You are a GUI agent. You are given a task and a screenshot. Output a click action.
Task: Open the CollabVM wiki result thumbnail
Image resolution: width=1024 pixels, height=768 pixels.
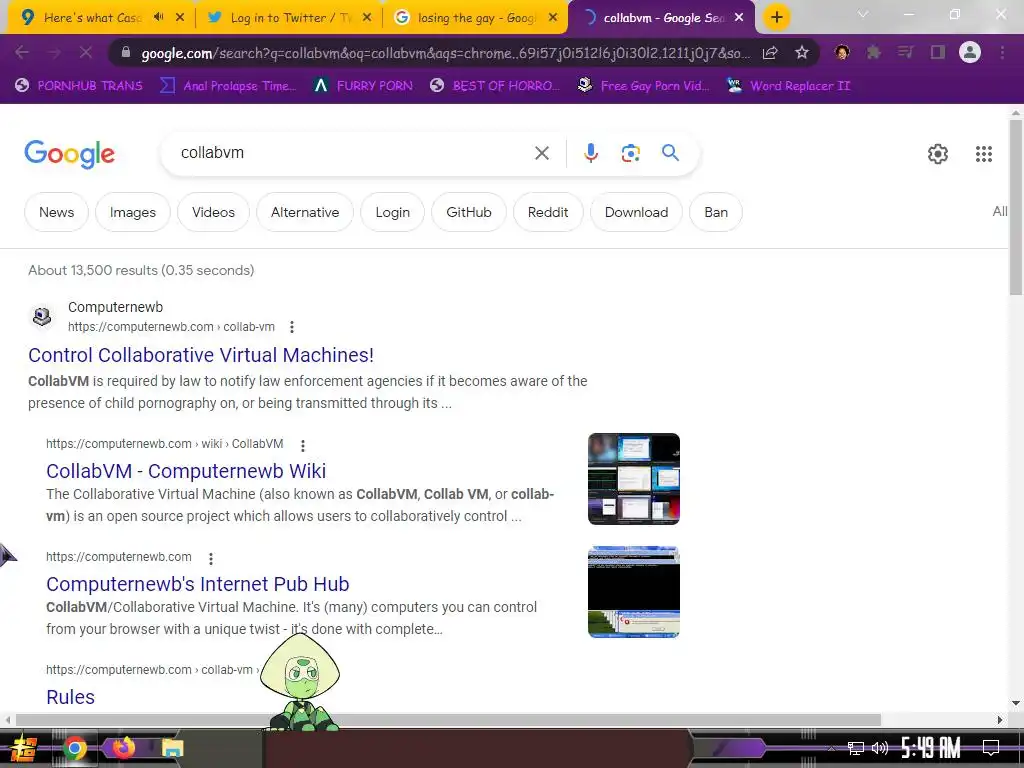[x=633, y=479]
